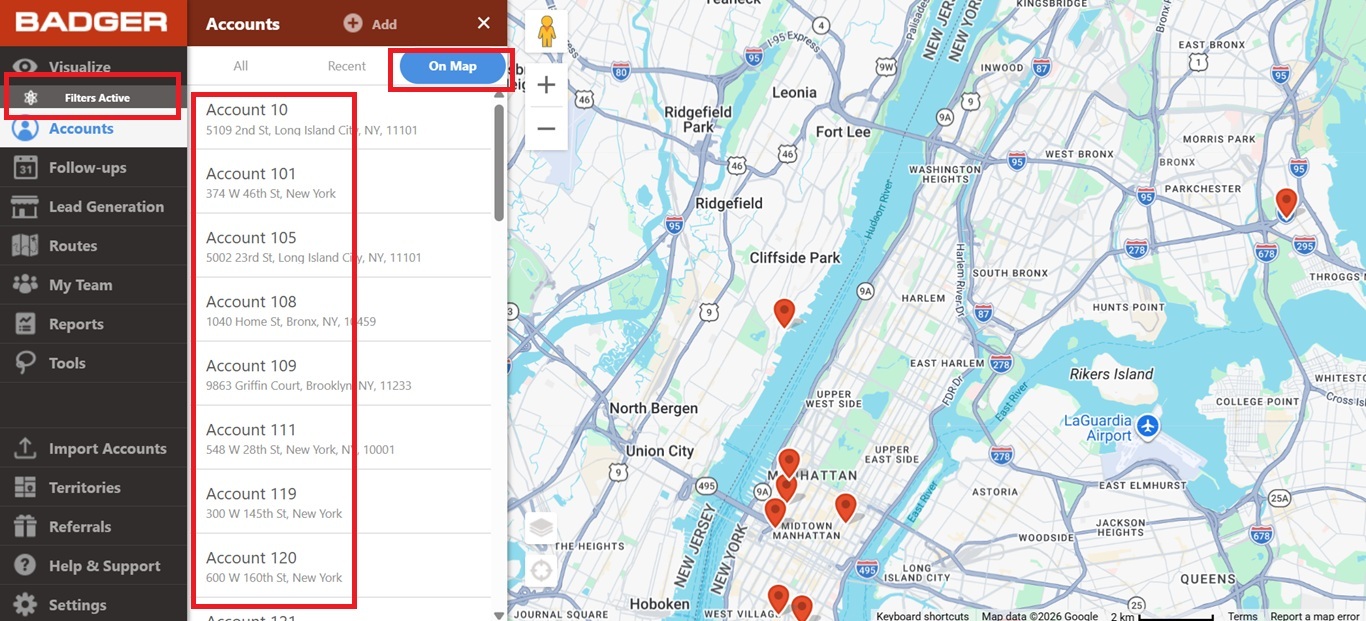The height and width of the screenshot is (621, 1366).
Task: Open the map Terms link
Action: pyautogui.click(x=1243, y=616)
